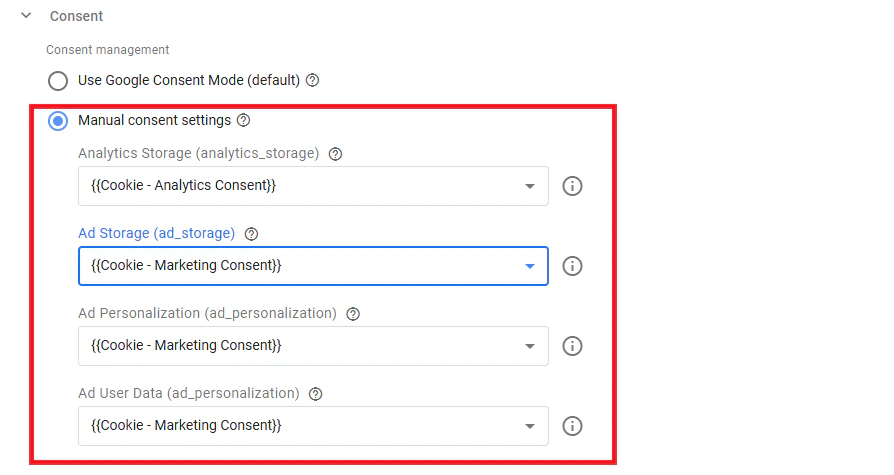Click help icon for Ad Storage label
This screenshot has height=475, width=894.
pyautogui.click(x=251, y=234)
